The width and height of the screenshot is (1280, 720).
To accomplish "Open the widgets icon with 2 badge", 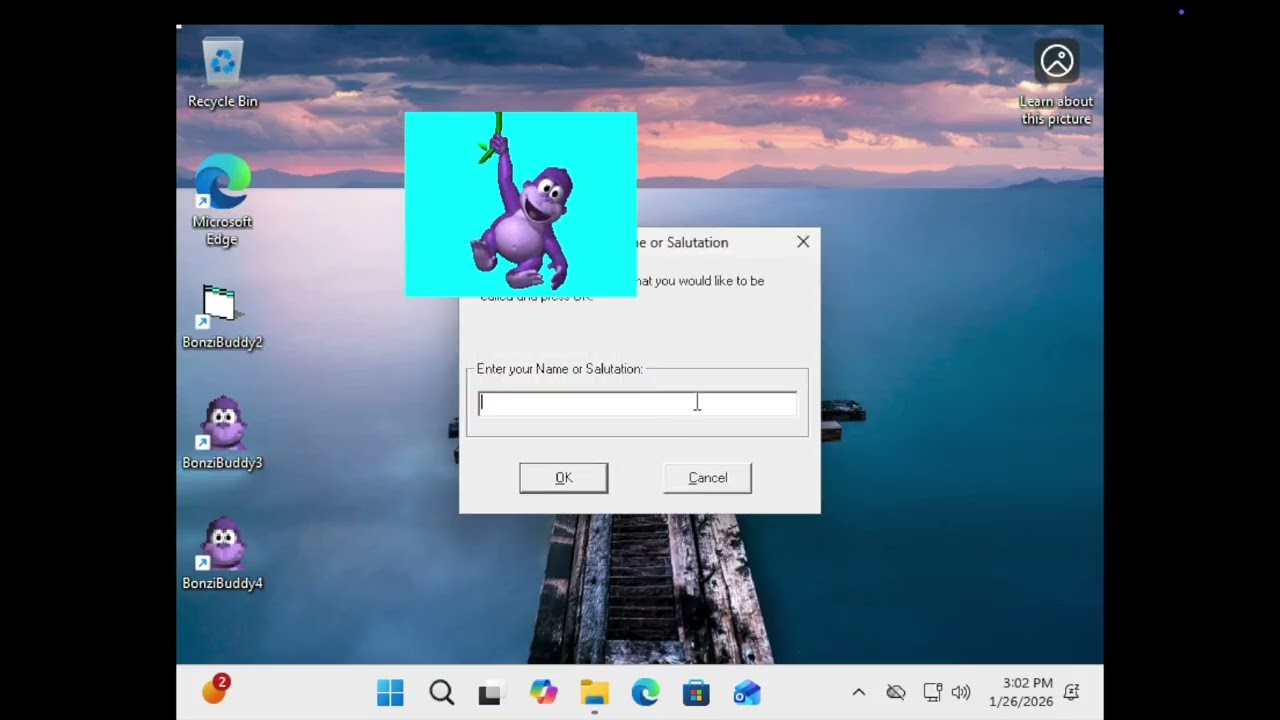I will 216,689.
